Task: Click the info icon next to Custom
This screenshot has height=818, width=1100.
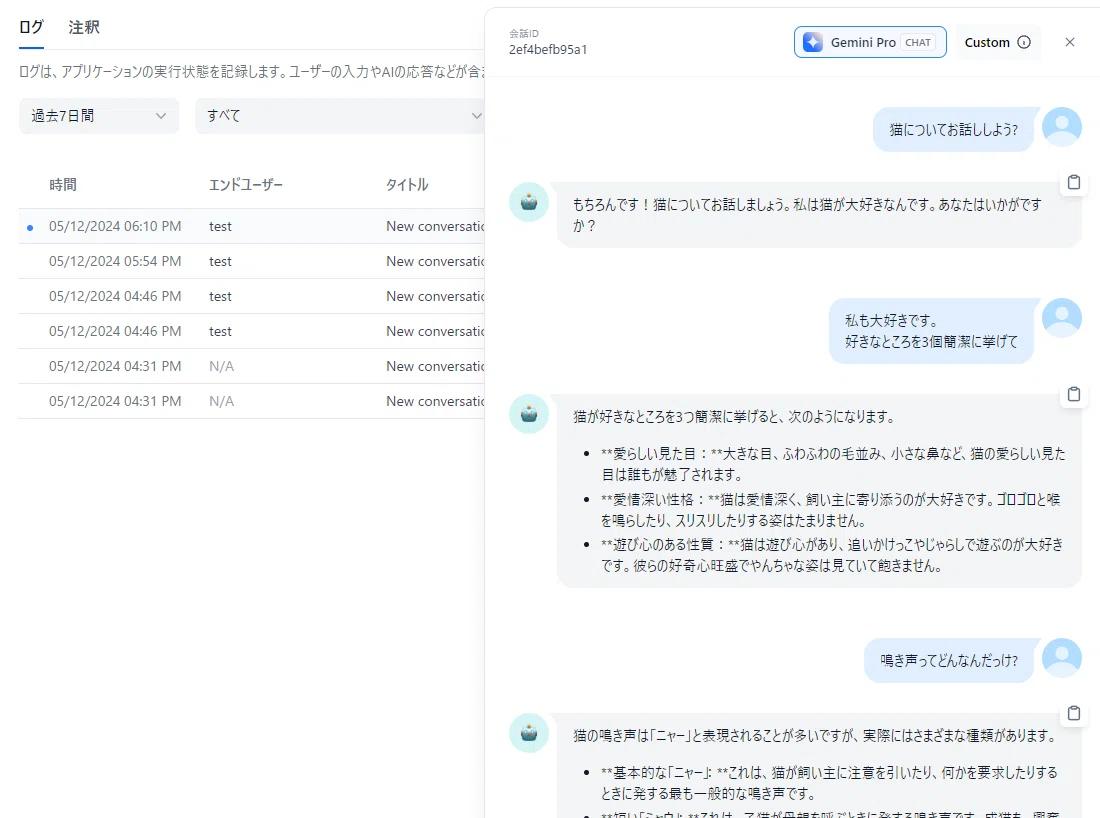Action: click(x=1024, y=42)
